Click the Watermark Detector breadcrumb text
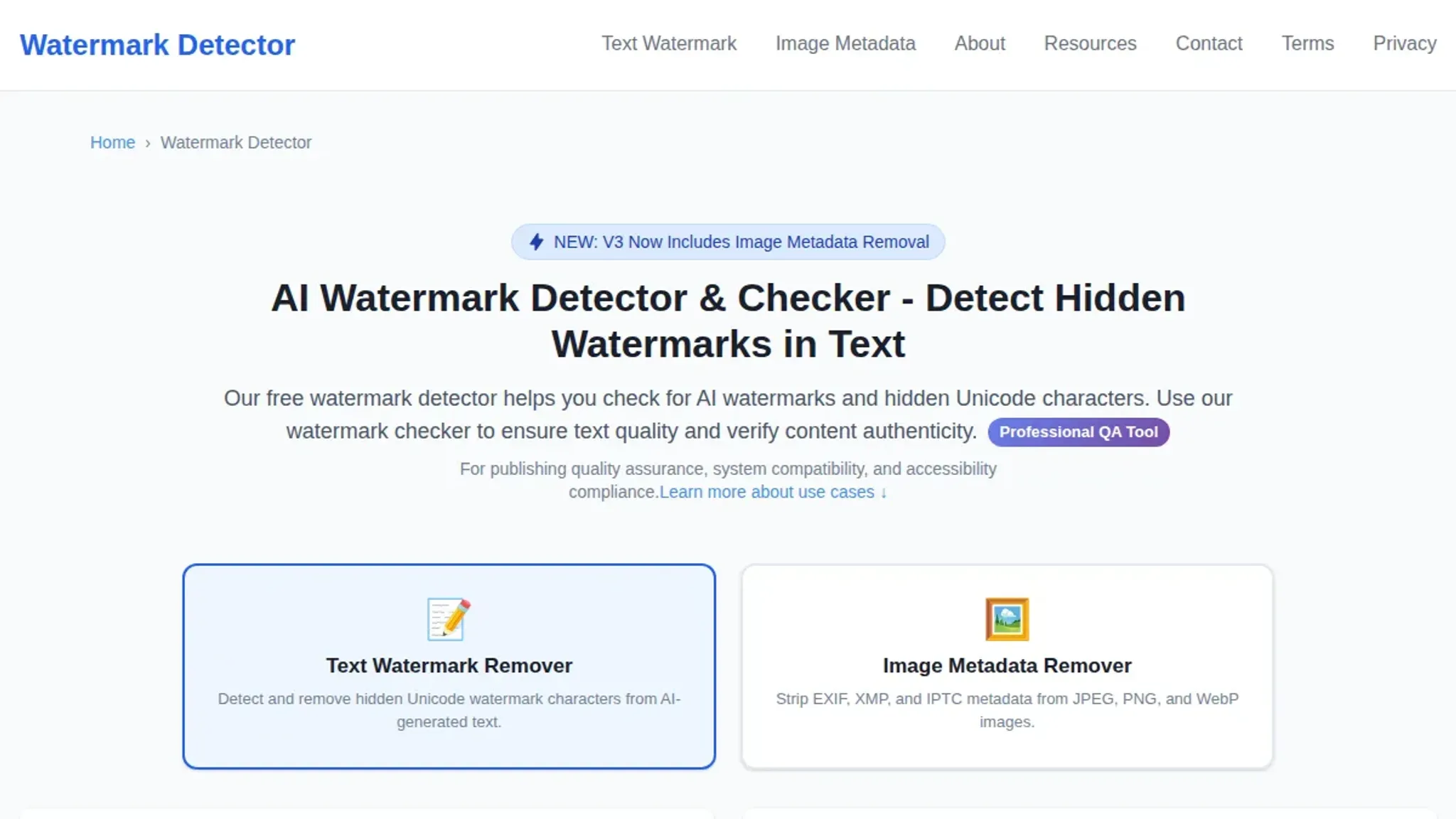This screenshot has height=819, width=1456. pyautogui.click(x=236, y=142)
